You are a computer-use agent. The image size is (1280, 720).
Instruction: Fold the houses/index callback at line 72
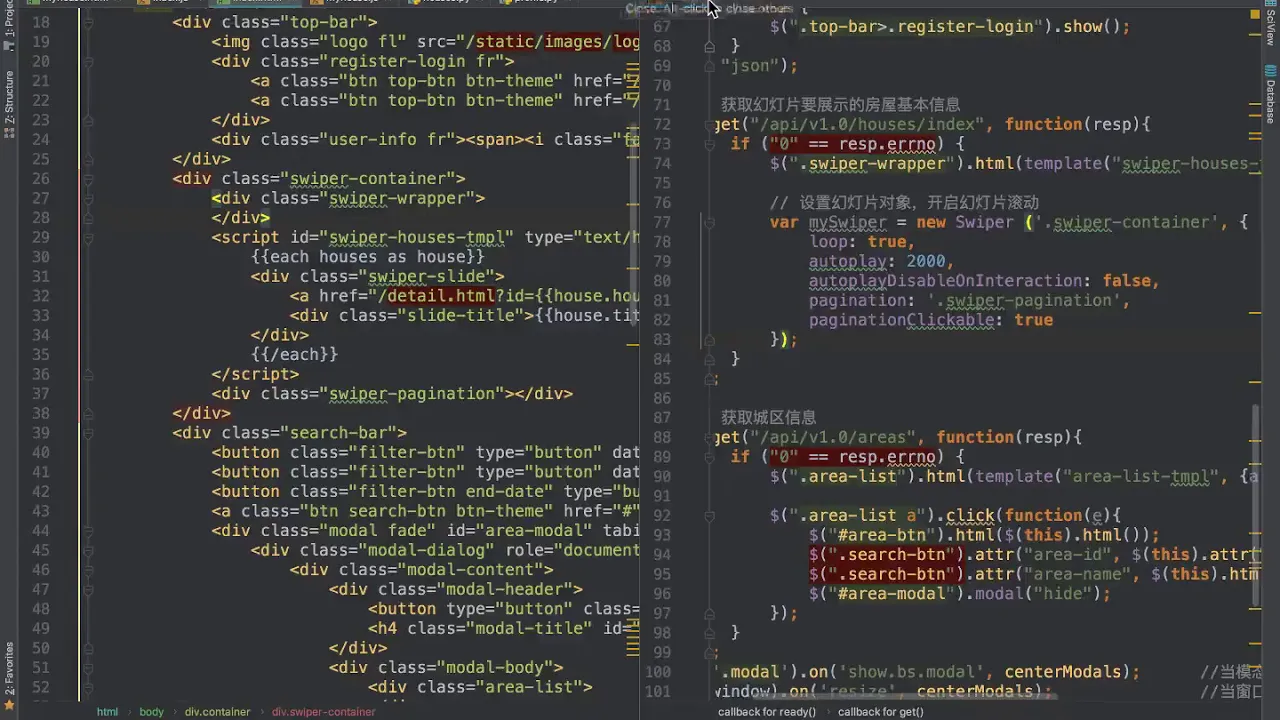click(x=709, y=125)
